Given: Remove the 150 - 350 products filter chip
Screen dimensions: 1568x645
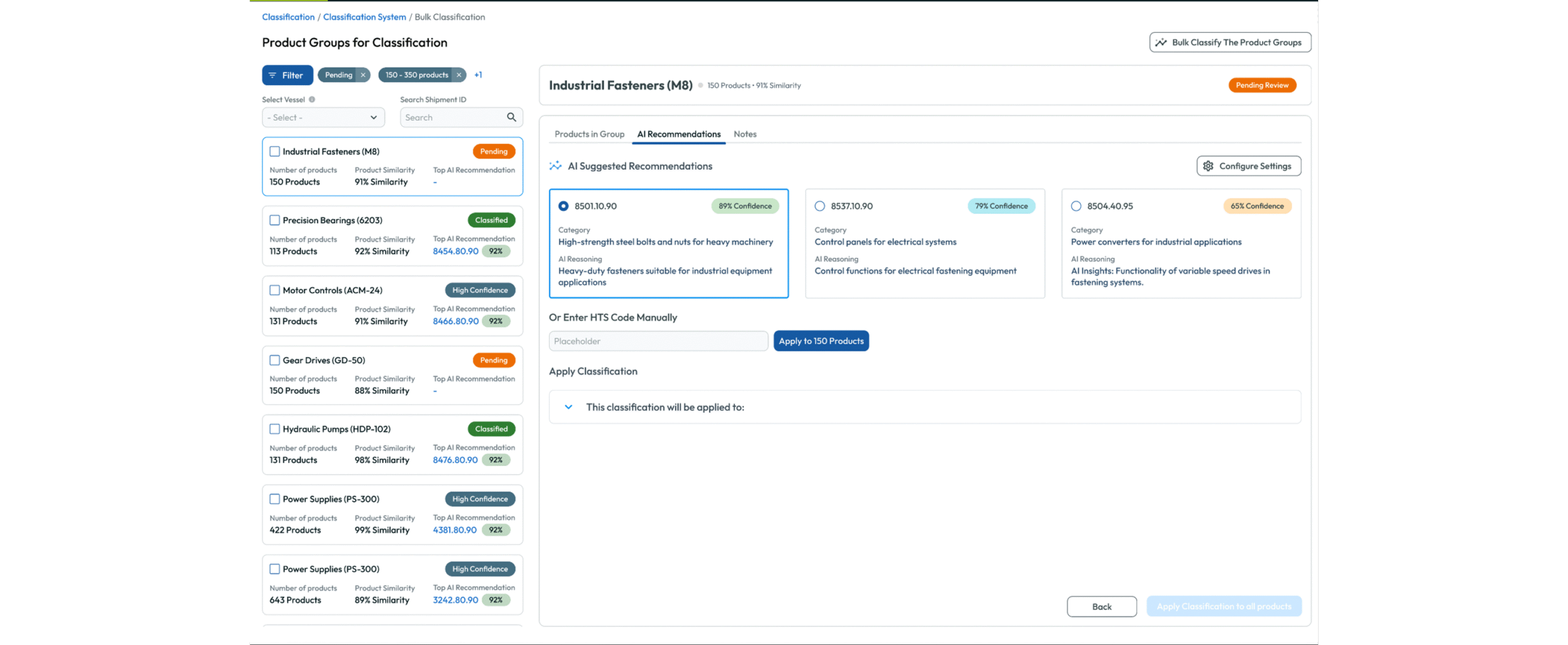Looking at the screenshot, I should pos(459,75).
